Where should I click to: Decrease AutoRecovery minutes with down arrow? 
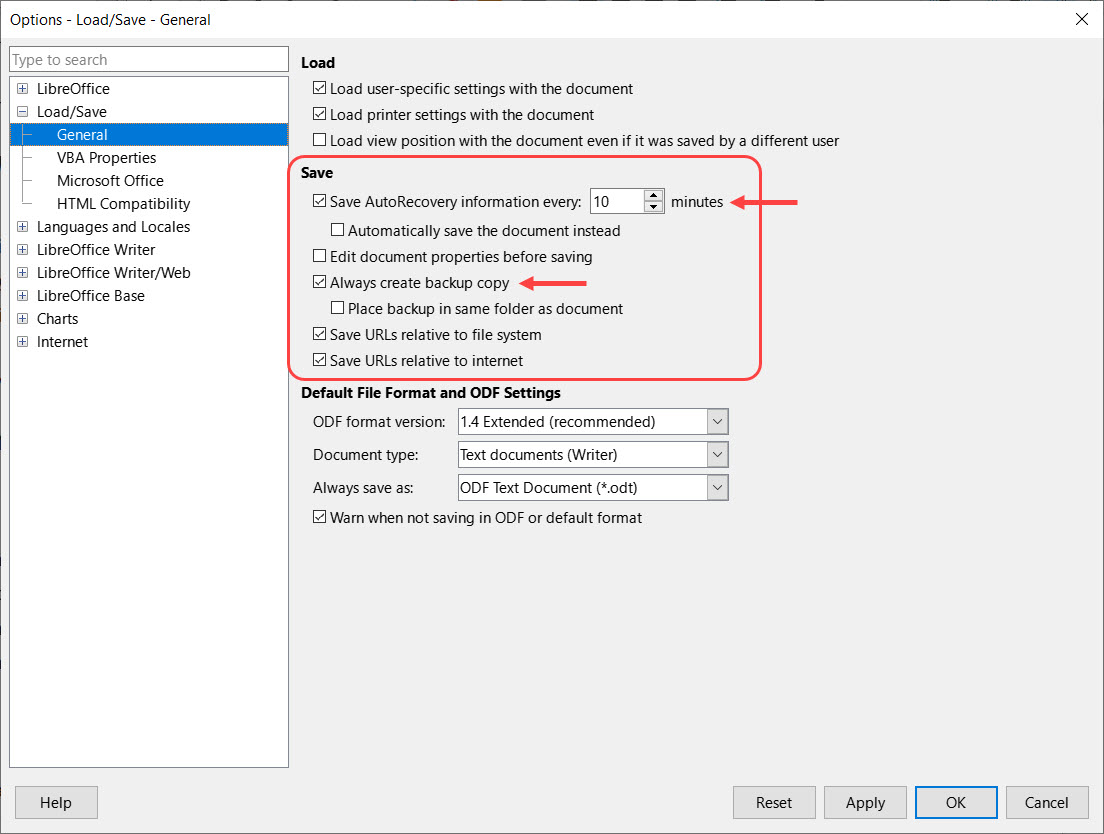654,207
